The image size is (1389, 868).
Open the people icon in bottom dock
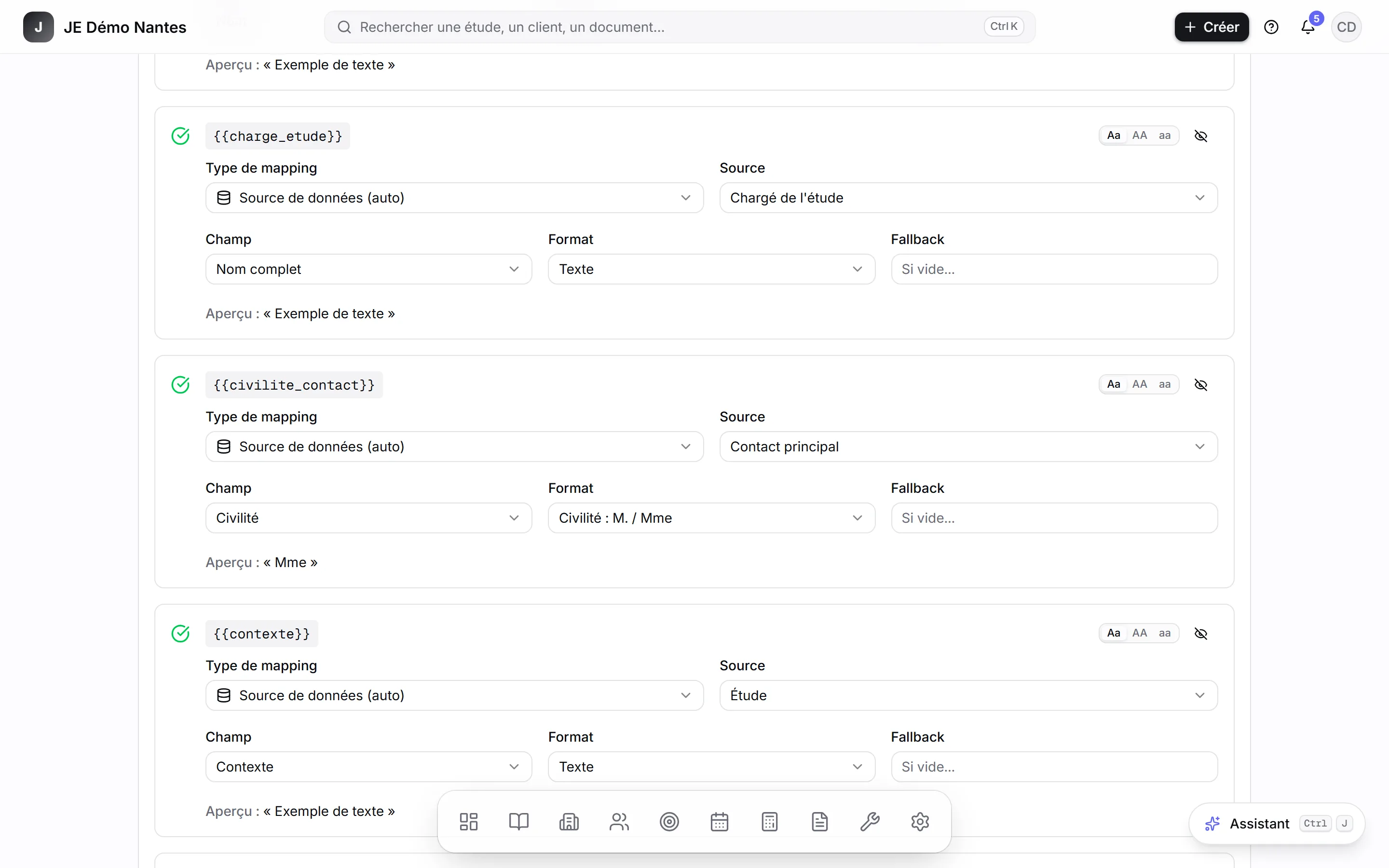pyautogui.click(x=619, y=822)
